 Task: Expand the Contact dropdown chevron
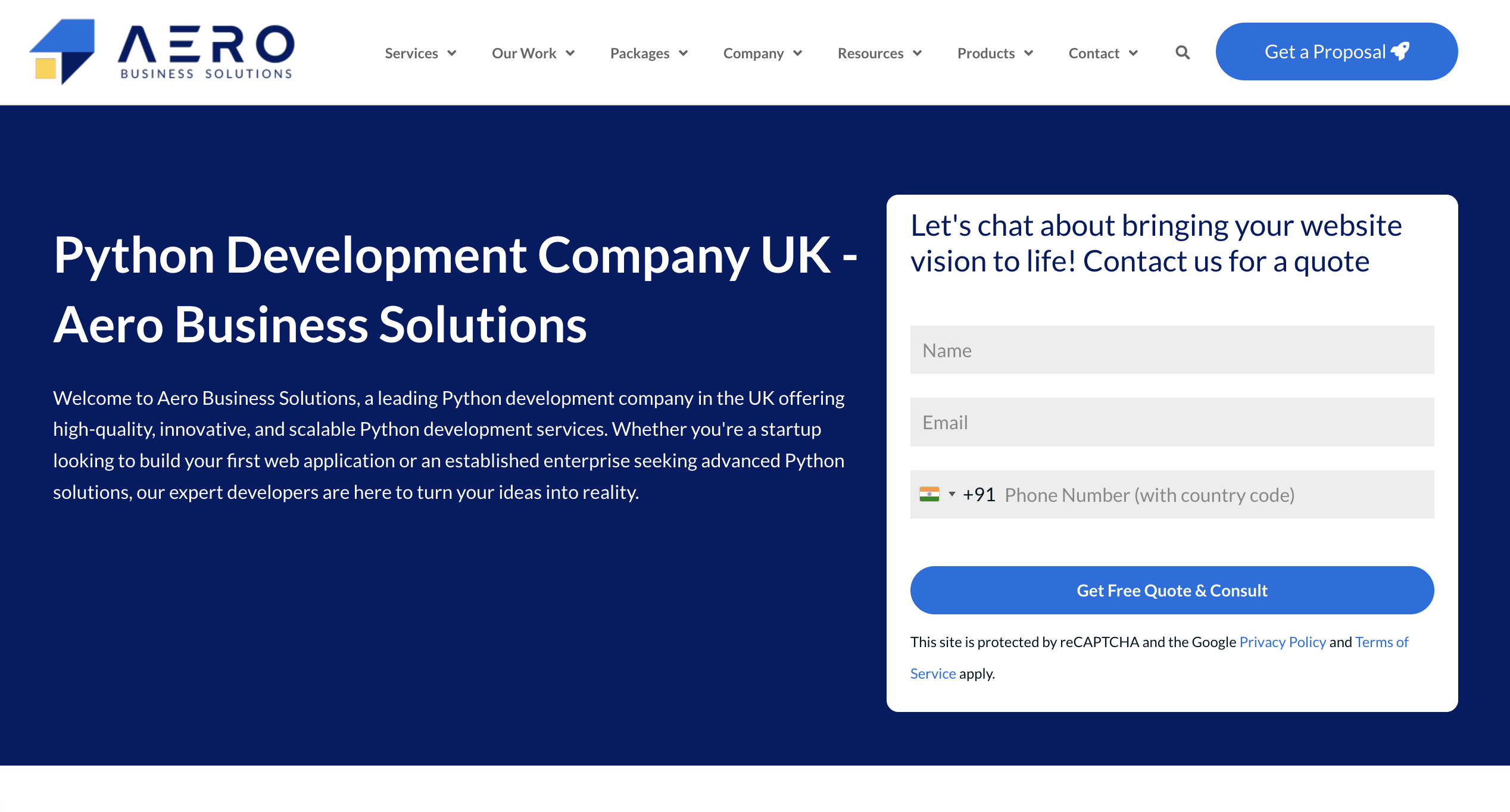pyautogui.click(x=1133, y=53)
